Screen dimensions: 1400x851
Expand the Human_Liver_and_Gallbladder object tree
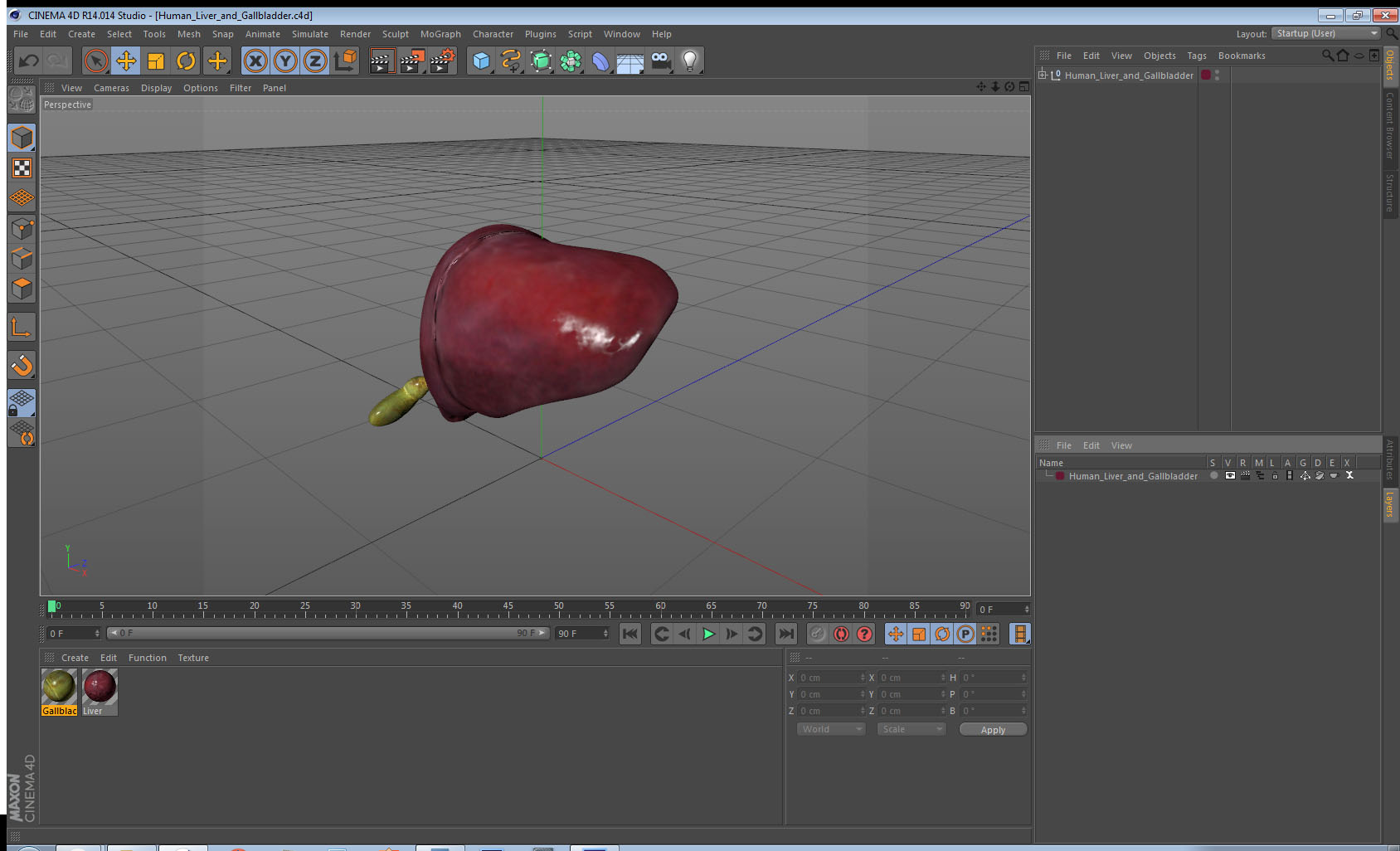click(x=1043, y=75)
